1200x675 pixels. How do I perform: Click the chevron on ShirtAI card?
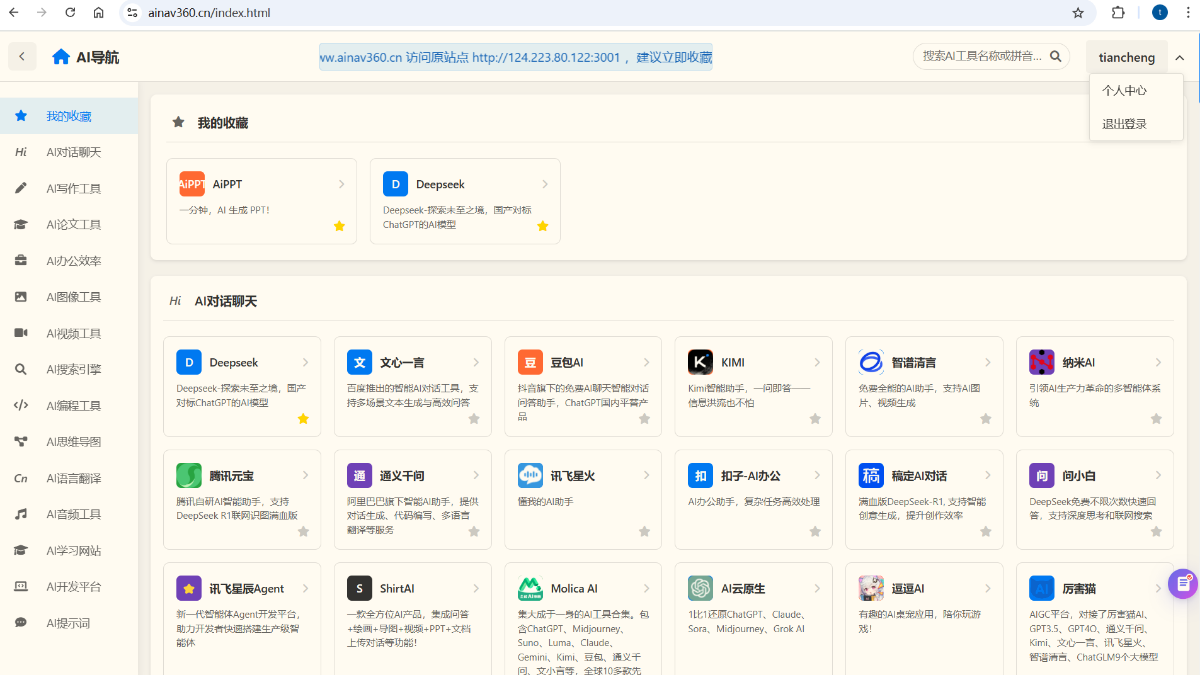(476, 588)
